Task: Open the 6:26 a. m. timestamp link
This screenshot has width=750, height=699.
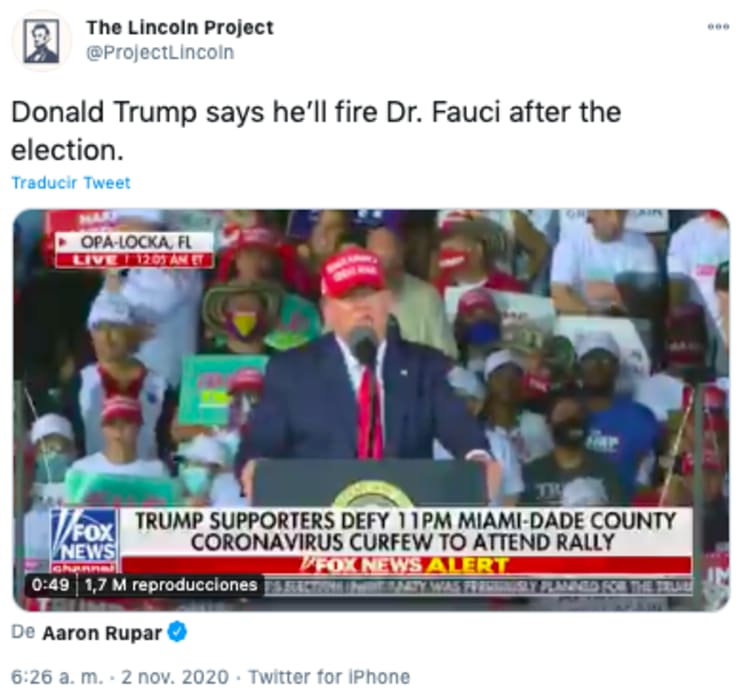Action: pyautogui.click(x=57, y=677)
